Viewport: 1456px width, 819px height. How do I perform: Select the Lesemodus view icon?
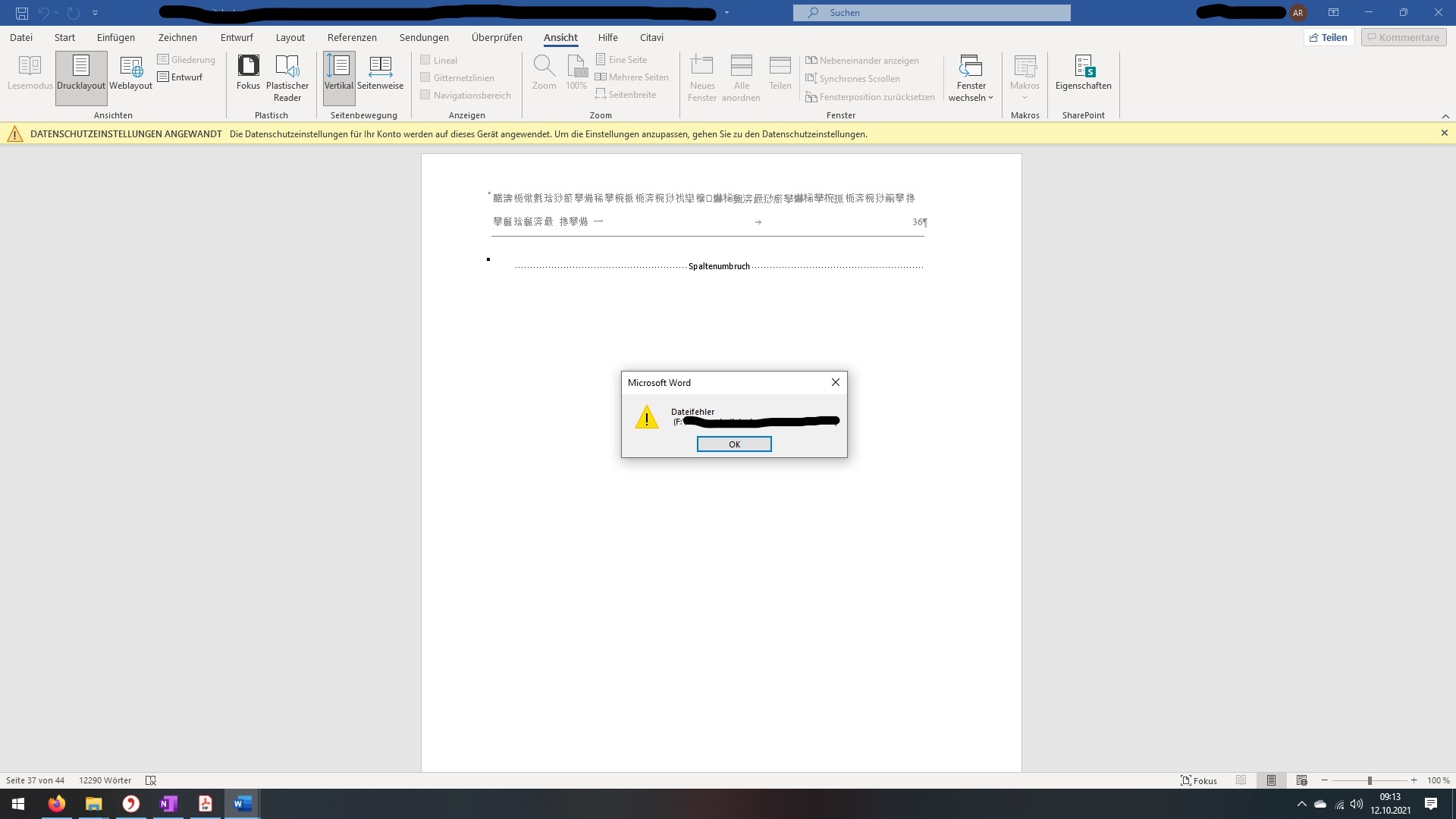click(29, 72)
